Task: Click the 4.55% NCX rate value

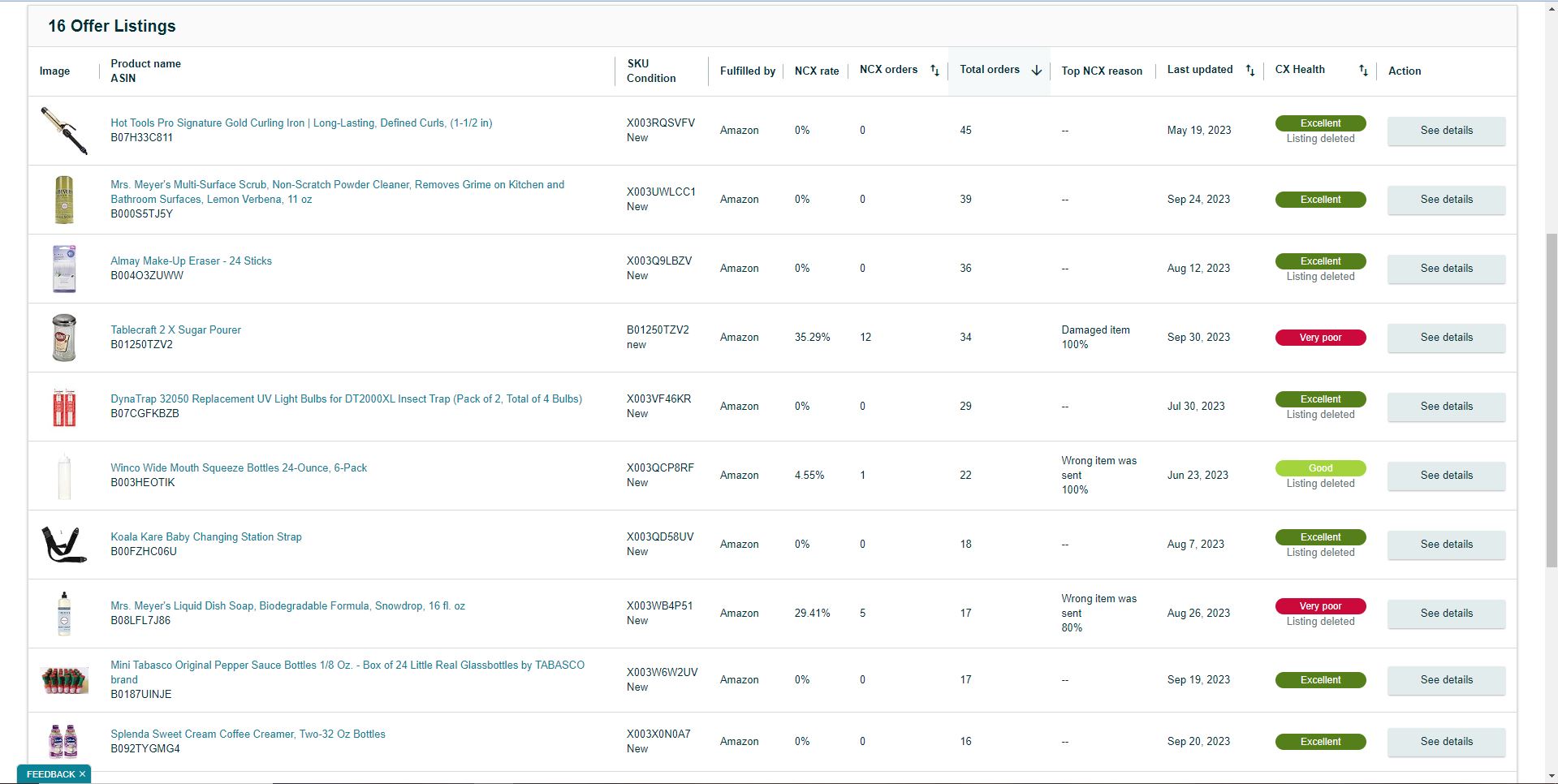Action: tap(809, 476)
